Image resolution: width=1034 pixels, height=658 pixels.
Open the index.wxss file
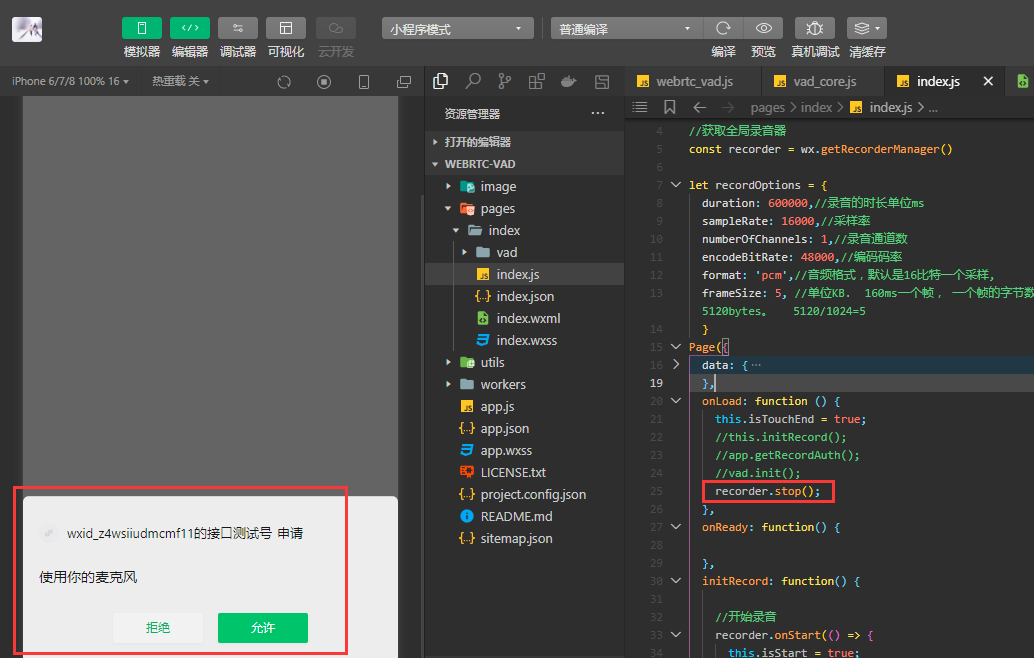click(x=524, y=340)
